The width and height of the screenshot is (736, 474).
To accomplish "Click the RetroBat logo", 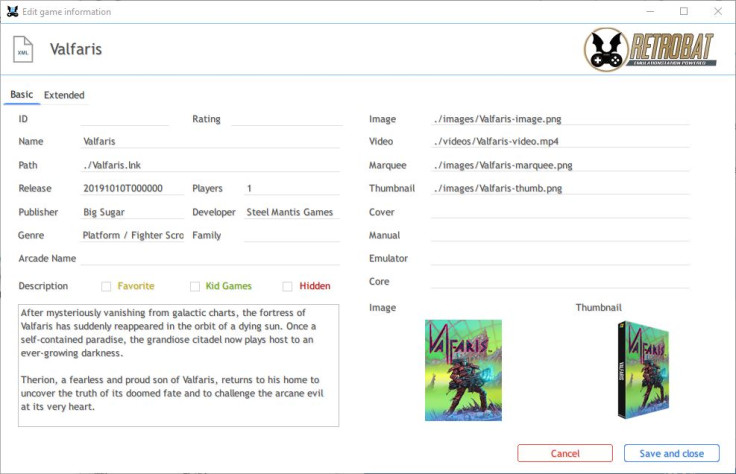I will pyautogui.click(x=651, y=49).
